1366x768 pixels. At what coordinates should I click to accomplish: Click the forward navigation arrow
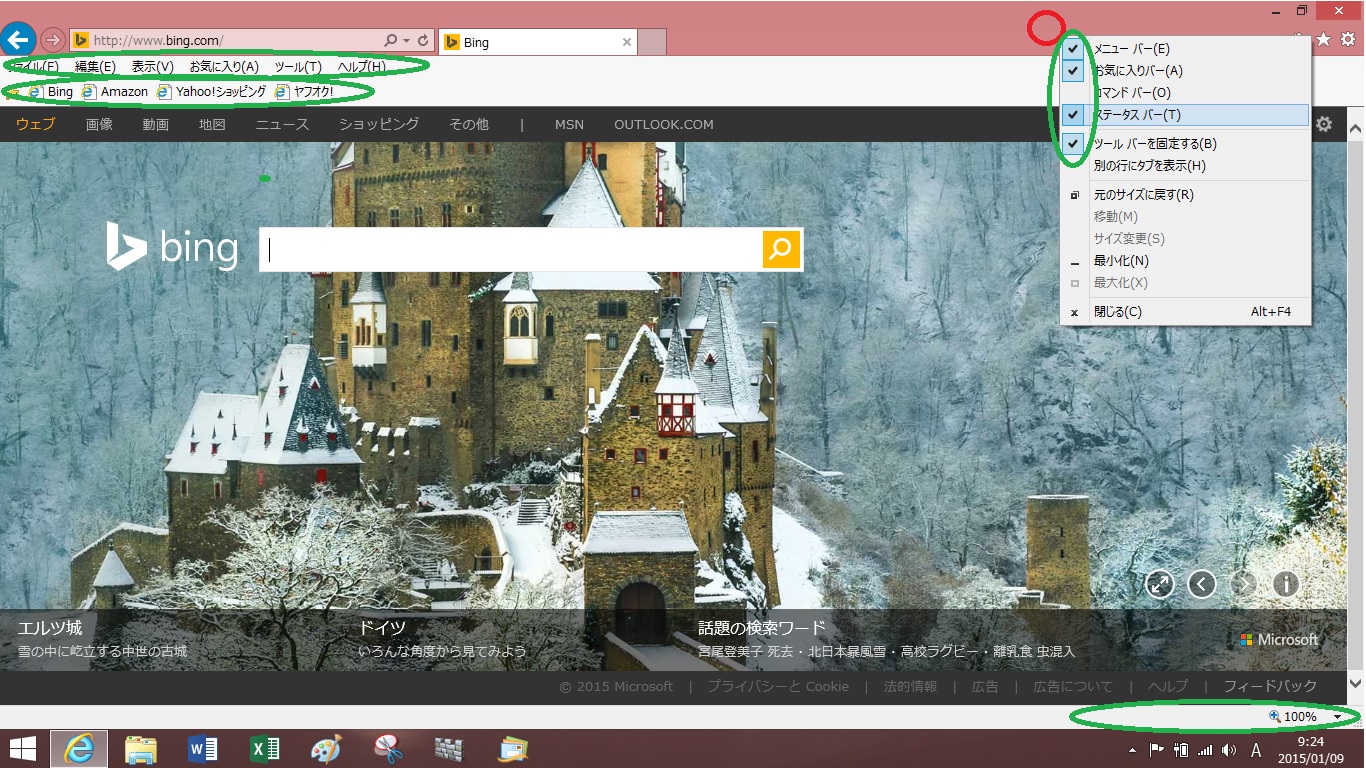tap(53, 41)
